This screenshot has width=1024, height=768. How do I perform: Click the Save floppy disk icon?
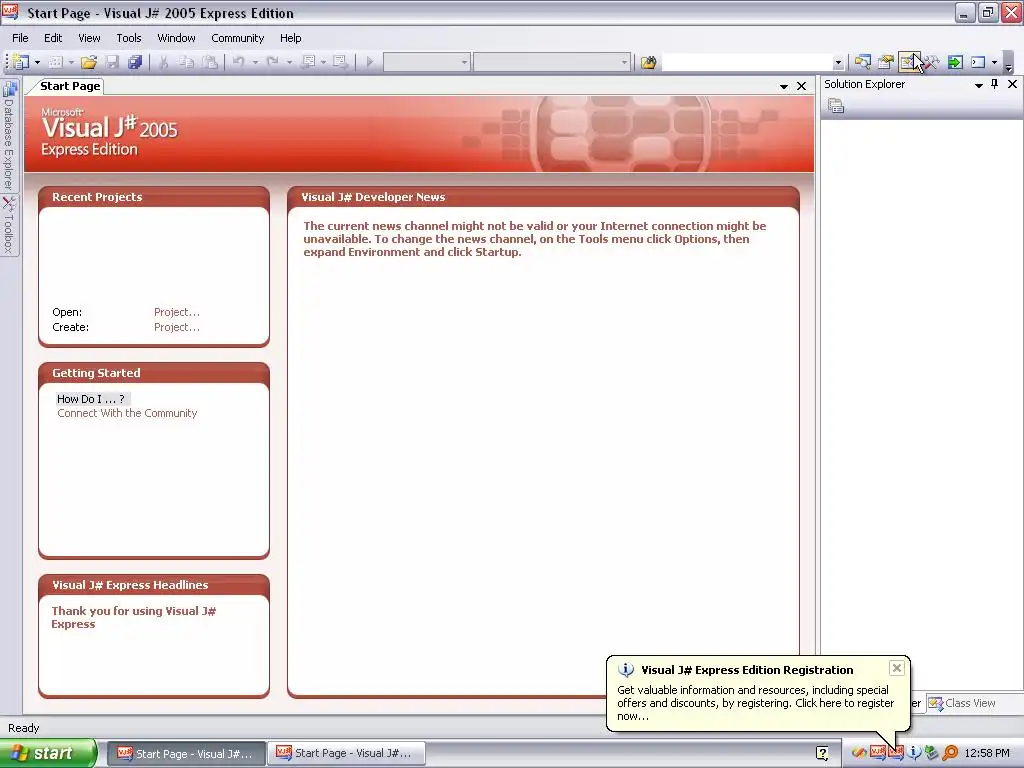pos(112,62)
